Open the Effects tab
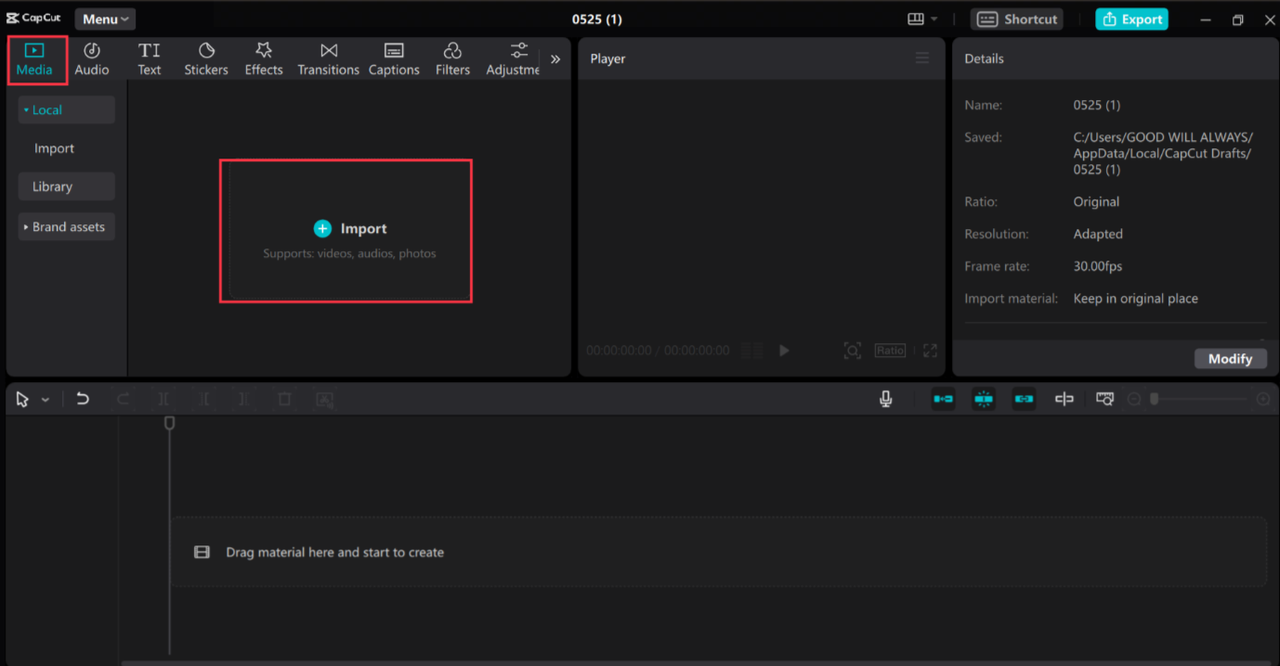Viewport: 1280px width, 666px height. tap(264, 60)
